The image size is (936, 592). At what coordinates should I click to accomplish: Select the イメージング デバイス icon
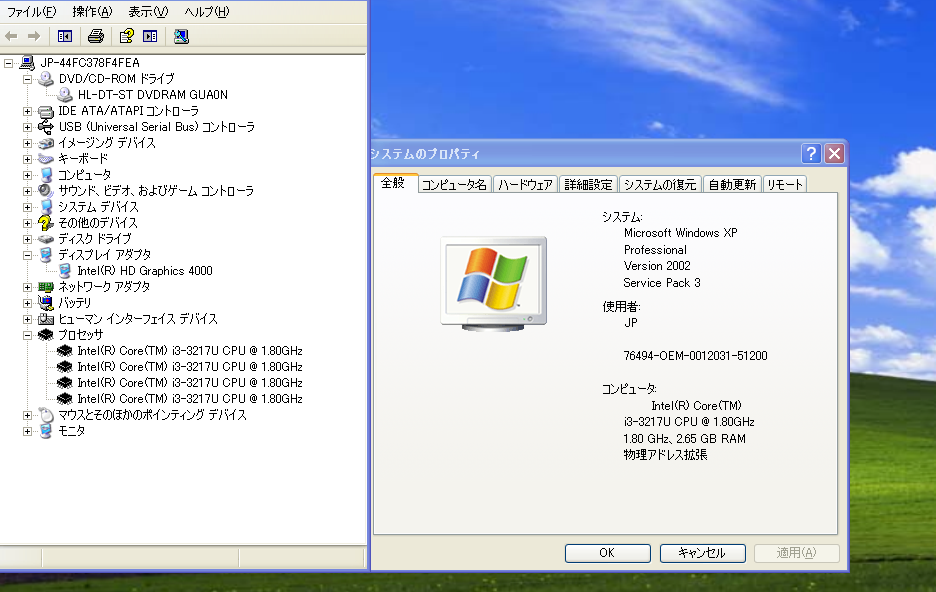46,143
